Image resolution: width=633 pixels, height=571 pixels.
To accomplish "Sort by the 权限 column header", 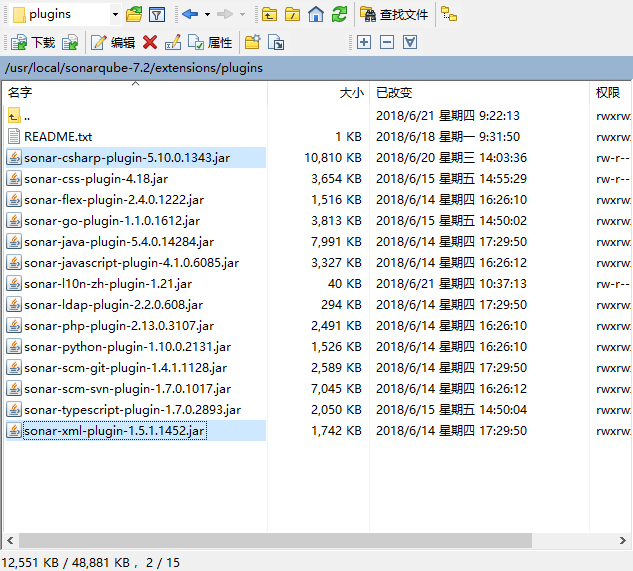I will 611,93.
